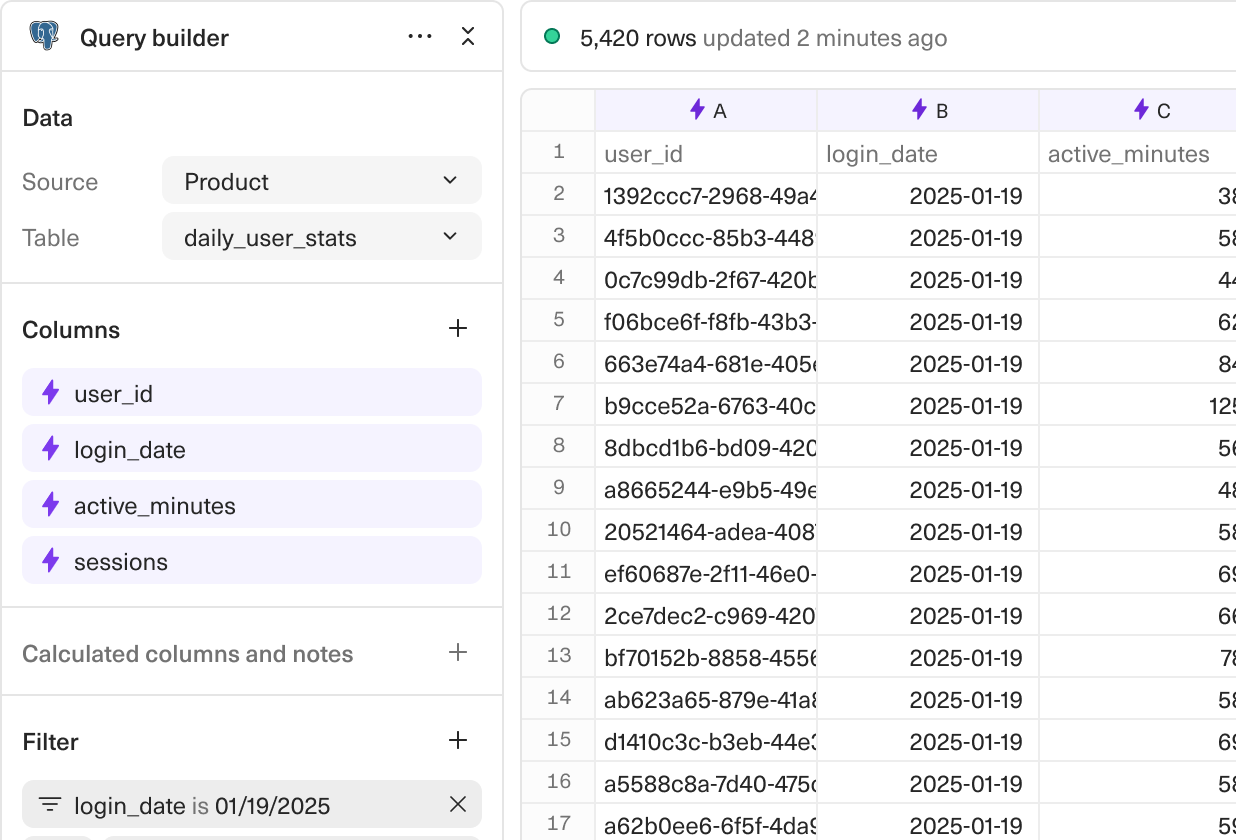Image resolution: width=1236 pixels, height=840 pixels.
Task: Click the Columns section heading
Action: click(71, 330)
